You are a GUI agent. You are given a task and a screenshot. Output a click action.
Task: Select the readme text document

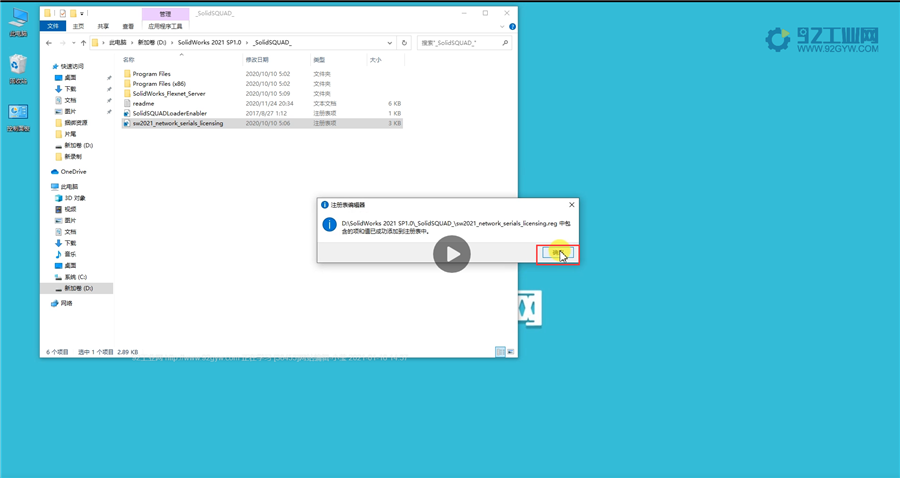coord(139,103)
